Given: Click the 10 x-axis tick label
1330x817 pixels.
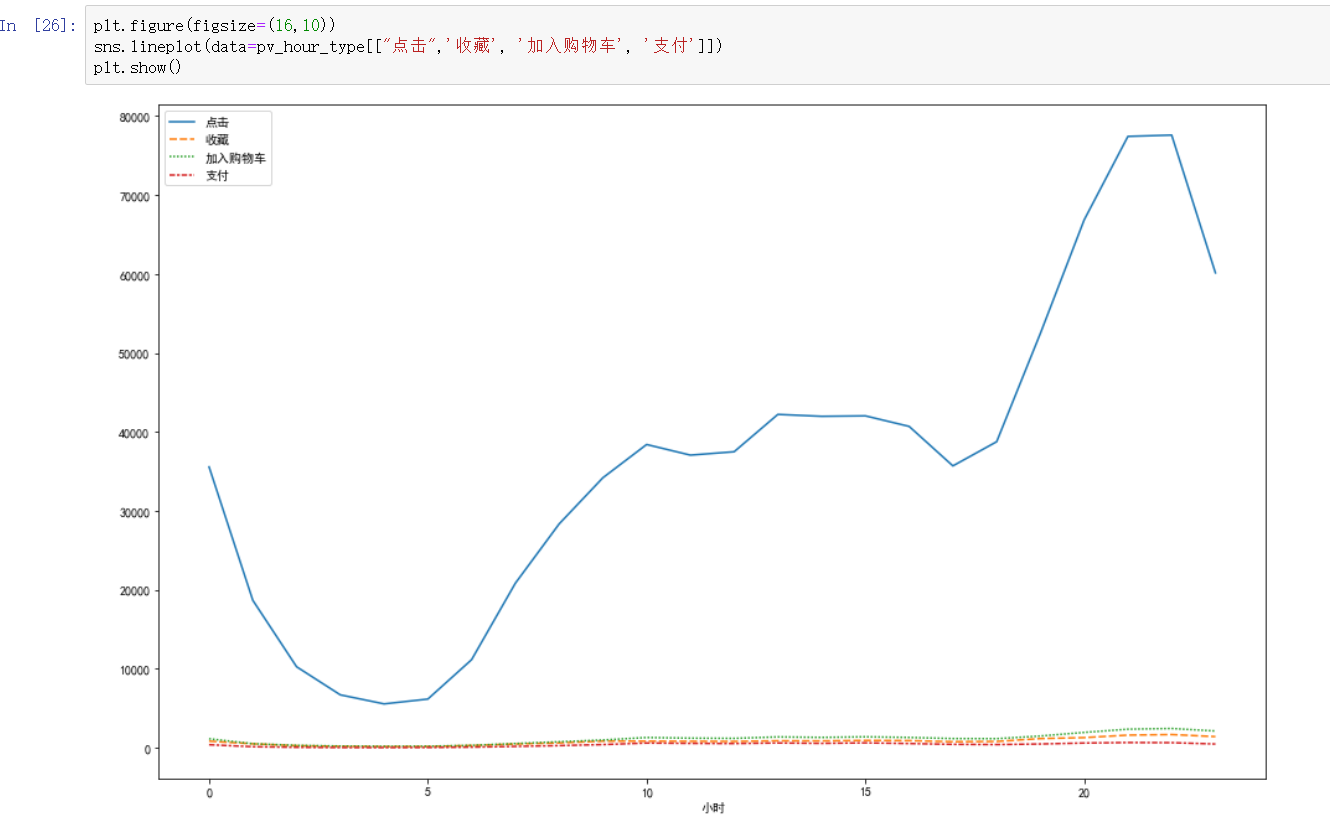Looking at the screenshot, I should (647, 792).
